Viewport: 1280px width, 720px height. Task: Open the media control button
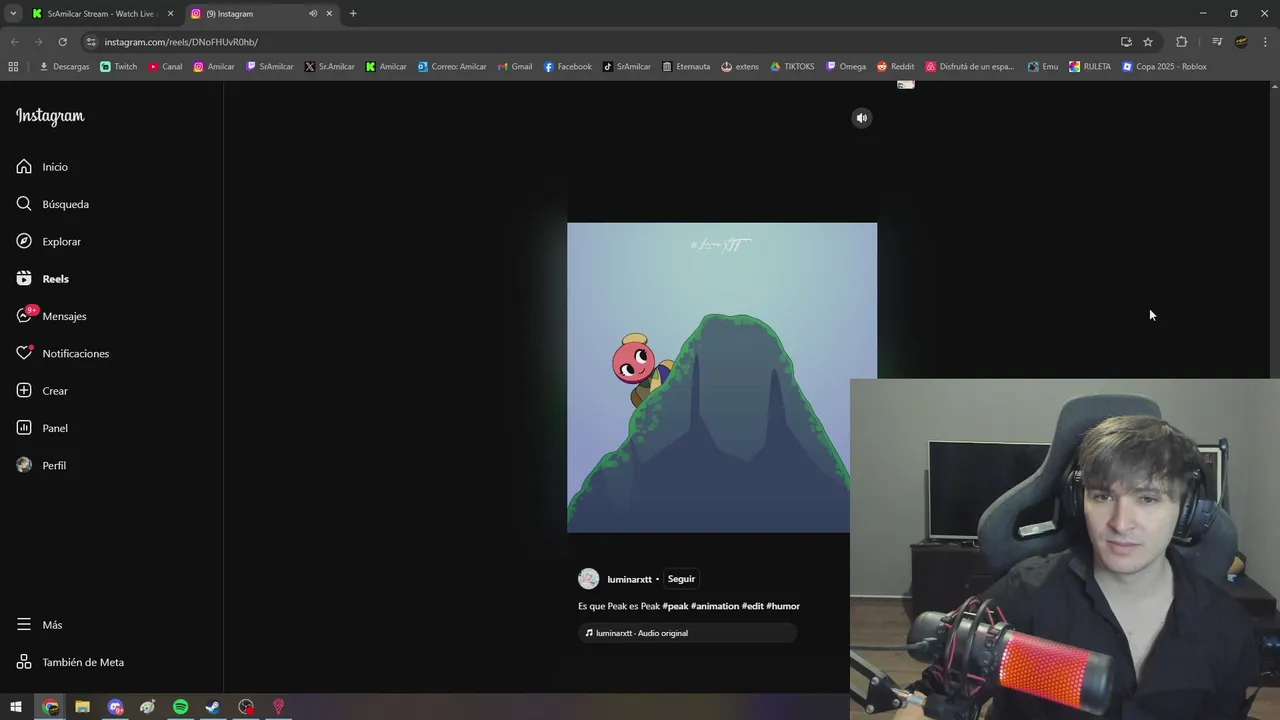pos(1217,42)
